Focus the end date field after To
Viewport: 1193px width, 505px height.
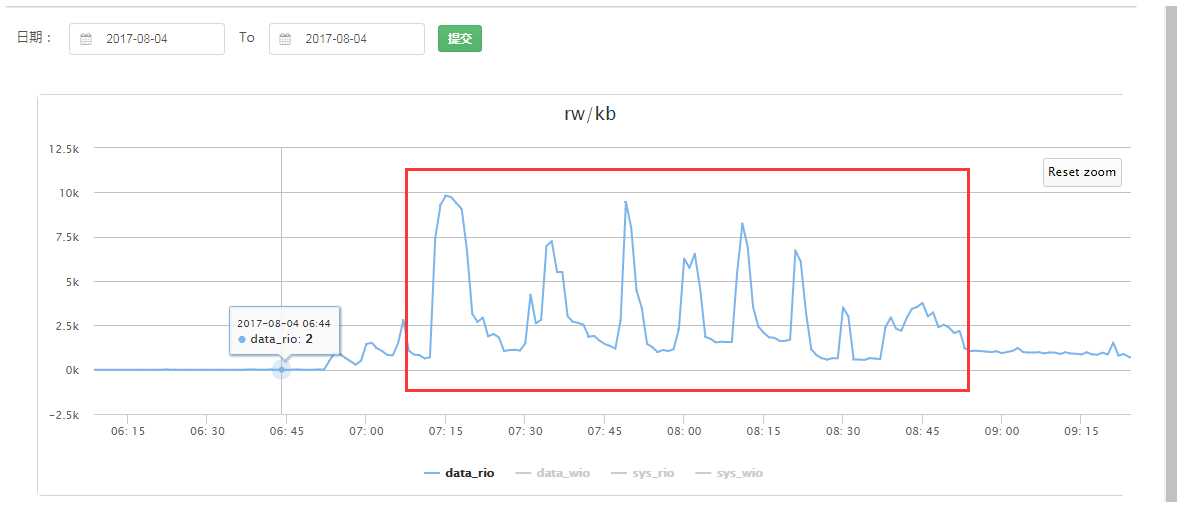347,39
